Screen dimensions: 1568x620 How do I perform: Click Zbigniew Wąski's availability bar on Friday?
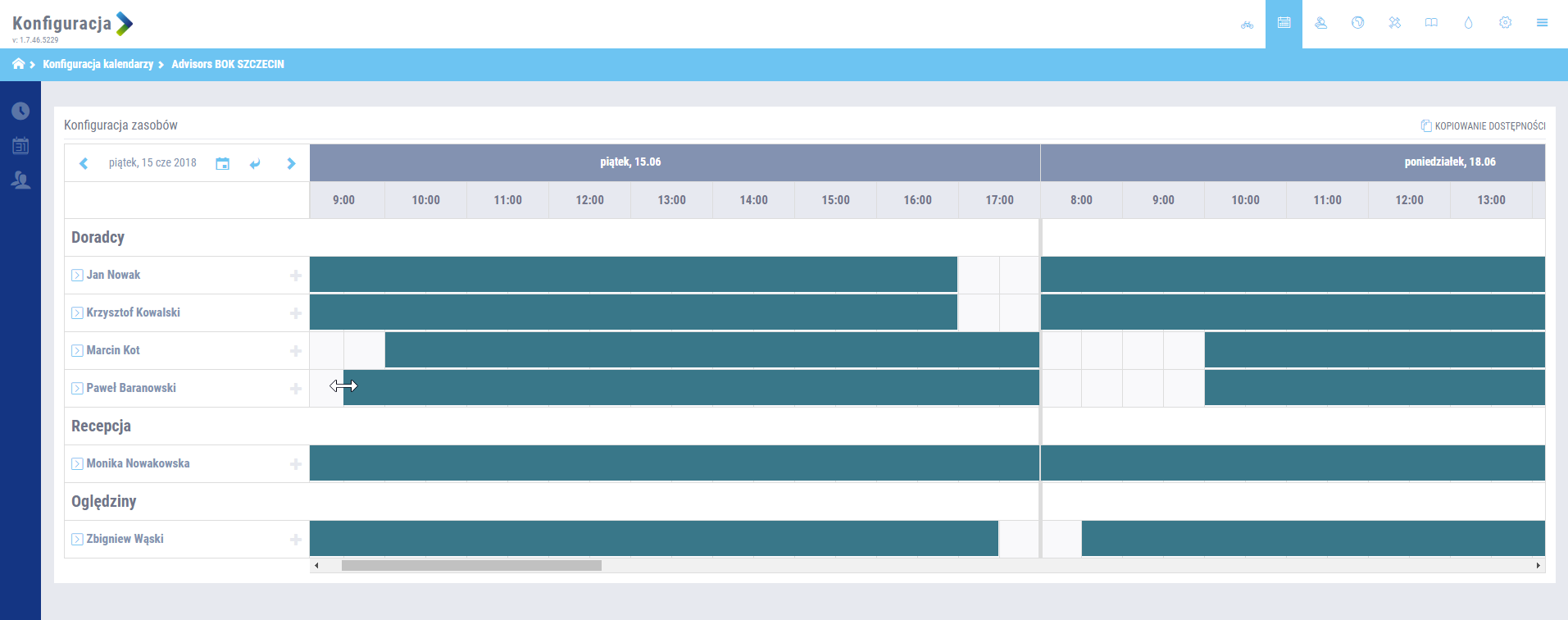pyautogui.click(x=653, y=539)
